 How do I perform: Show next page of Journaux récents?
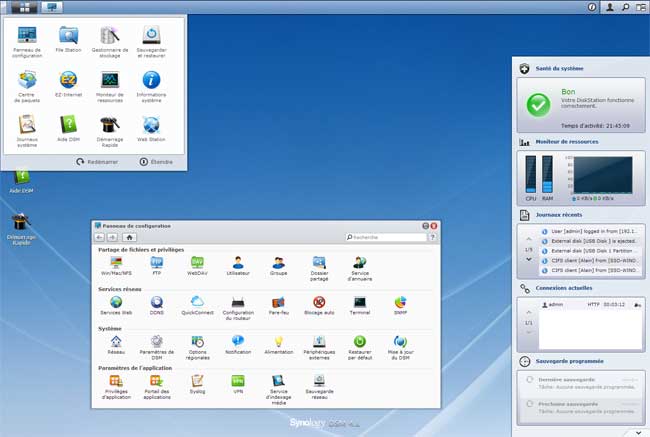click(529, 260)
